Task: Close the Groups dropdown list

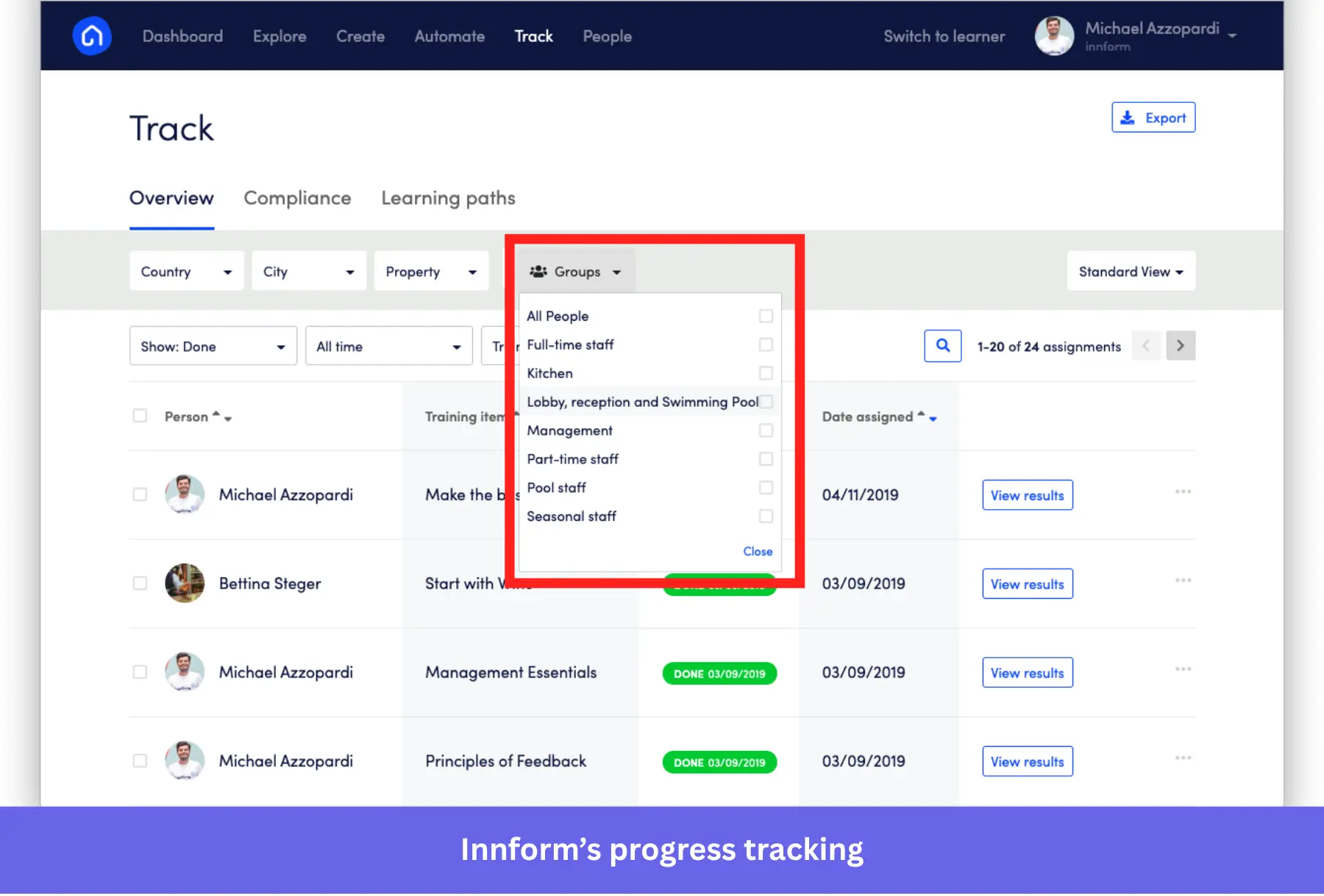Action: [x=758, y=552]
